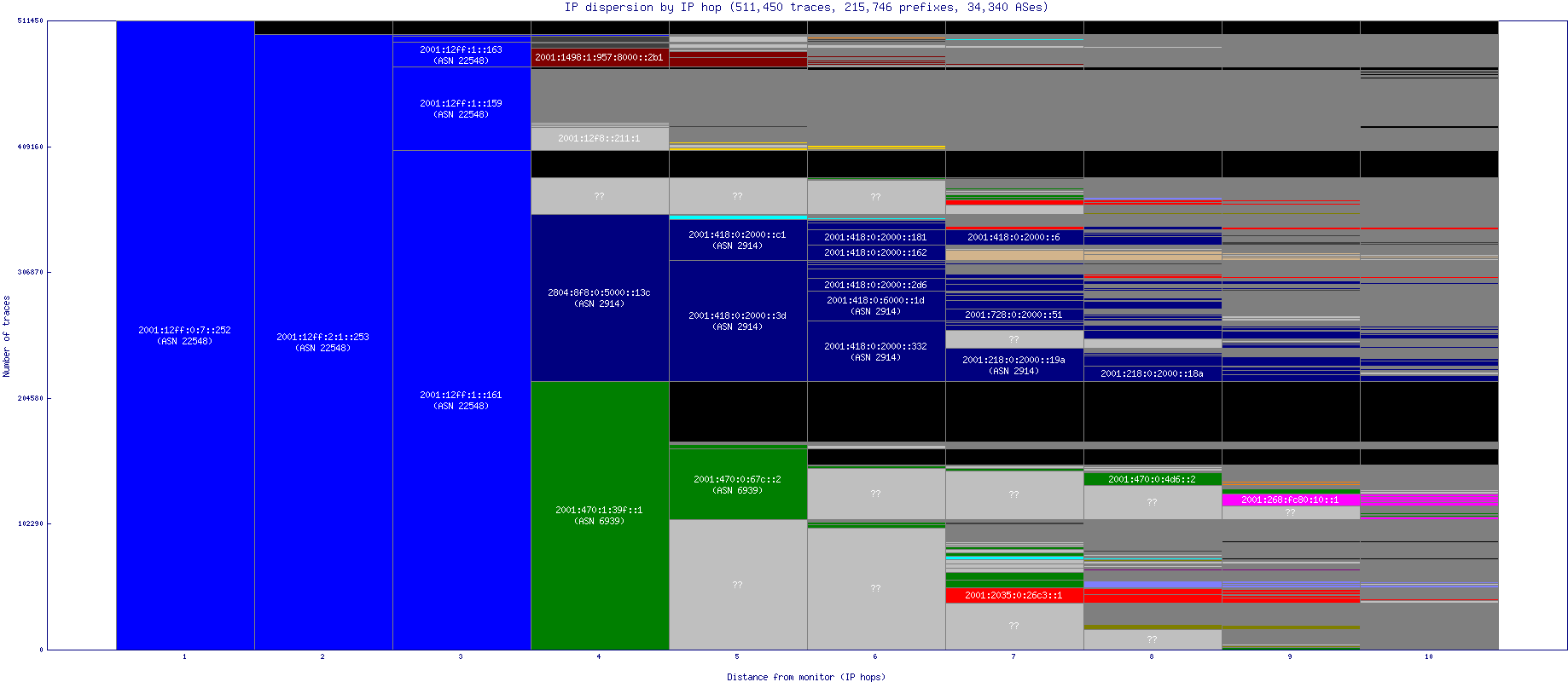
Task: Click the x-axis tick label 4
Action: point(599,656)
